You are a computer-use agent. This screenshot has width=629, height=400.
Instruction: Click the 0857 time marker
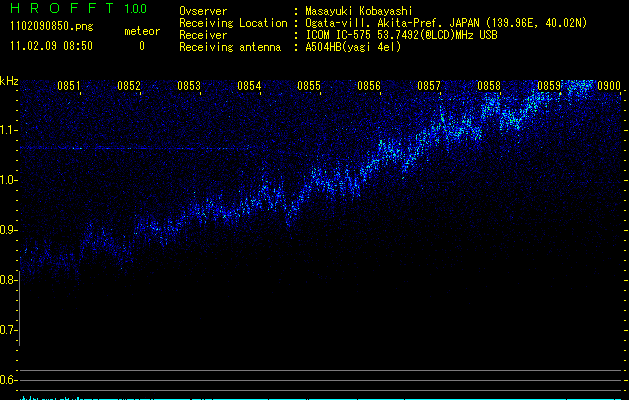429,86
